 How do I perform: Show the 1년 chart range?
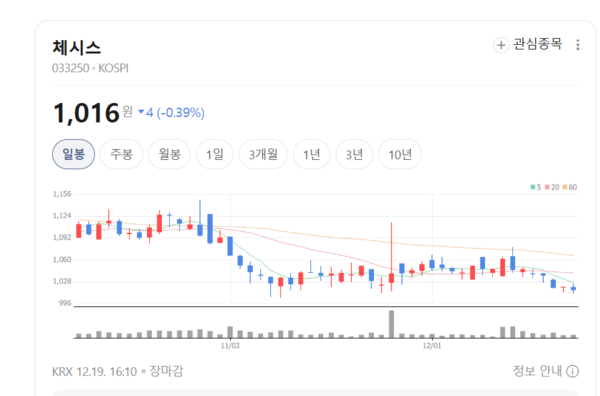pyautogui.click(x=311, y=154)
